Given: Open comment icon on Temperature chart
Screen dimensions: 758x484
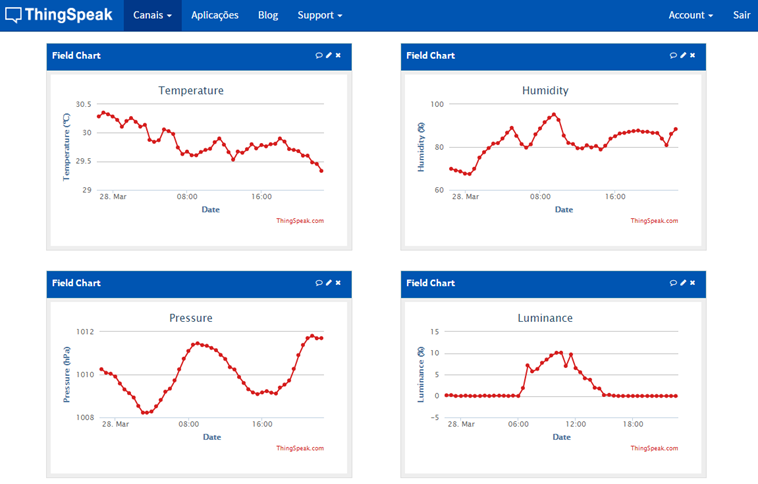Looking at the screenshot, I should (319, 56).
